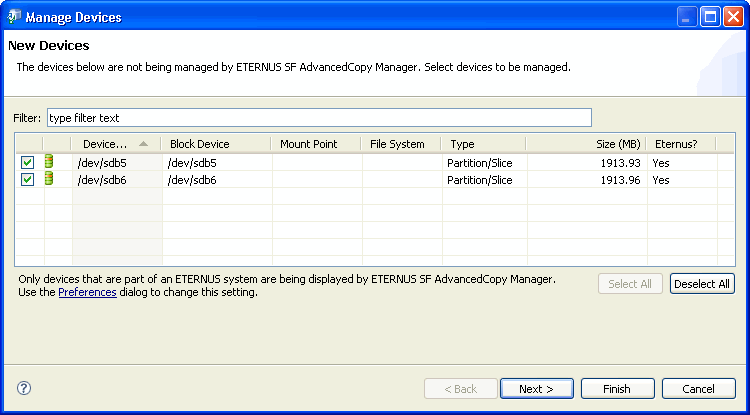Click the Next > button
The width and height of the screenshot is (750, 415).
pyautogui.click(x=537, y=389)
